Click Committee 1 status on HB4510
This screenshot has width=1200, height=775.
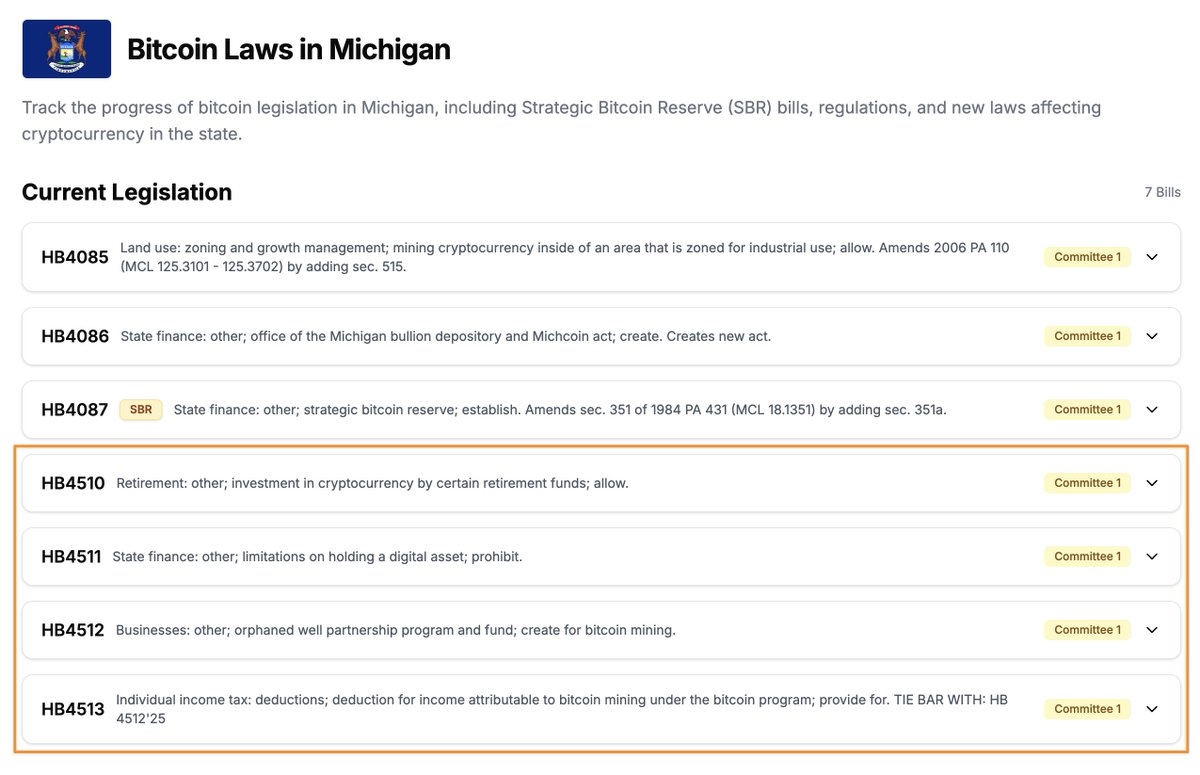1087,483
